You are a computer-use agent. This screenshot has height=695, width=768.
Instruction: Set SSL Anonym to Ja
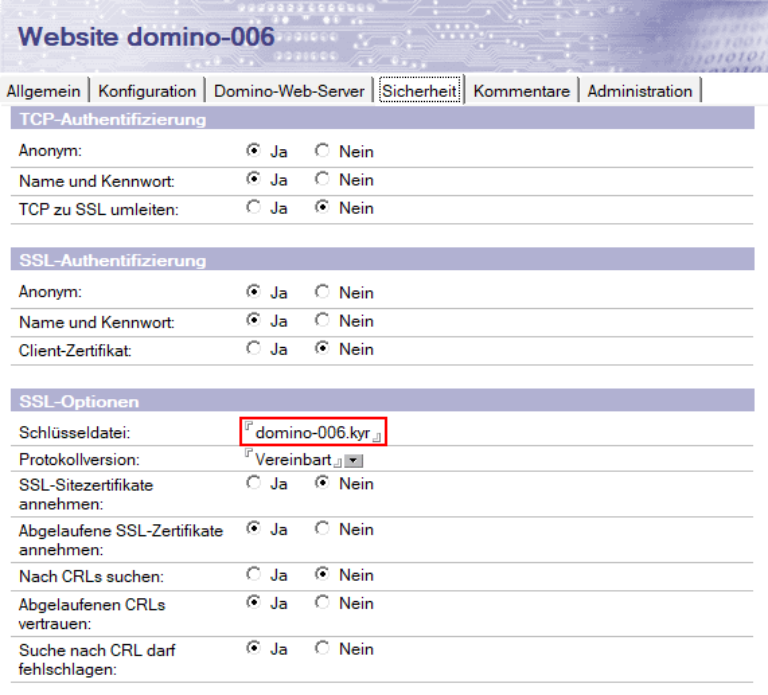click(253, 292)
